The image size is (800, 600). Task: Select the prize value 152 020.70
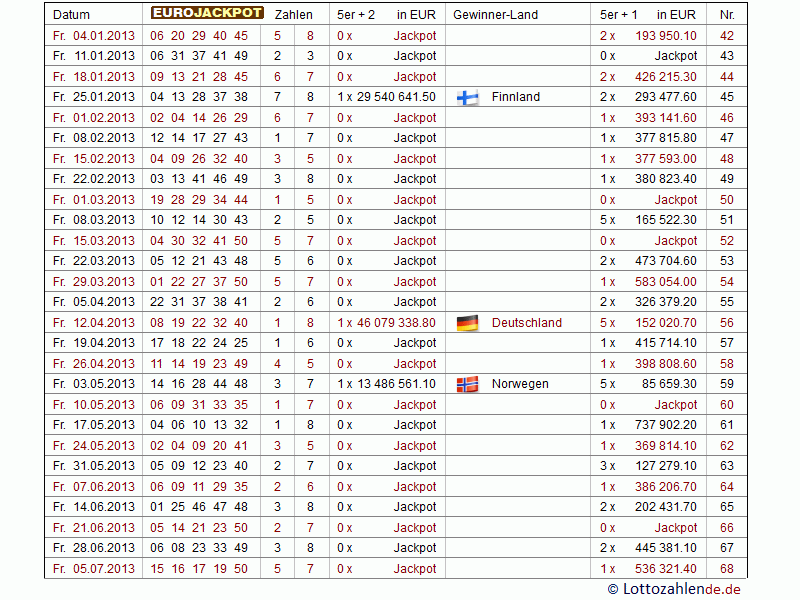tap(666, 323)
